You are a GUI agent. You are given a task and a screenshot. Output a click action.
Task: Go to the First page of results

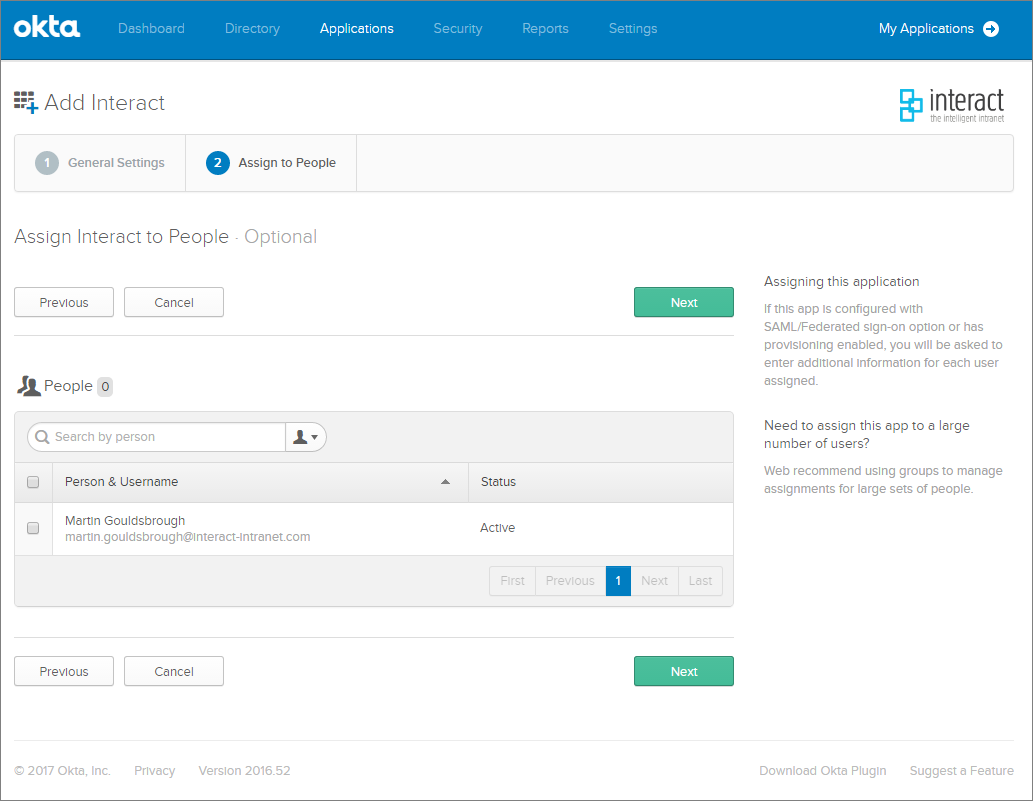pyautogui.click(x=513, y=581)
